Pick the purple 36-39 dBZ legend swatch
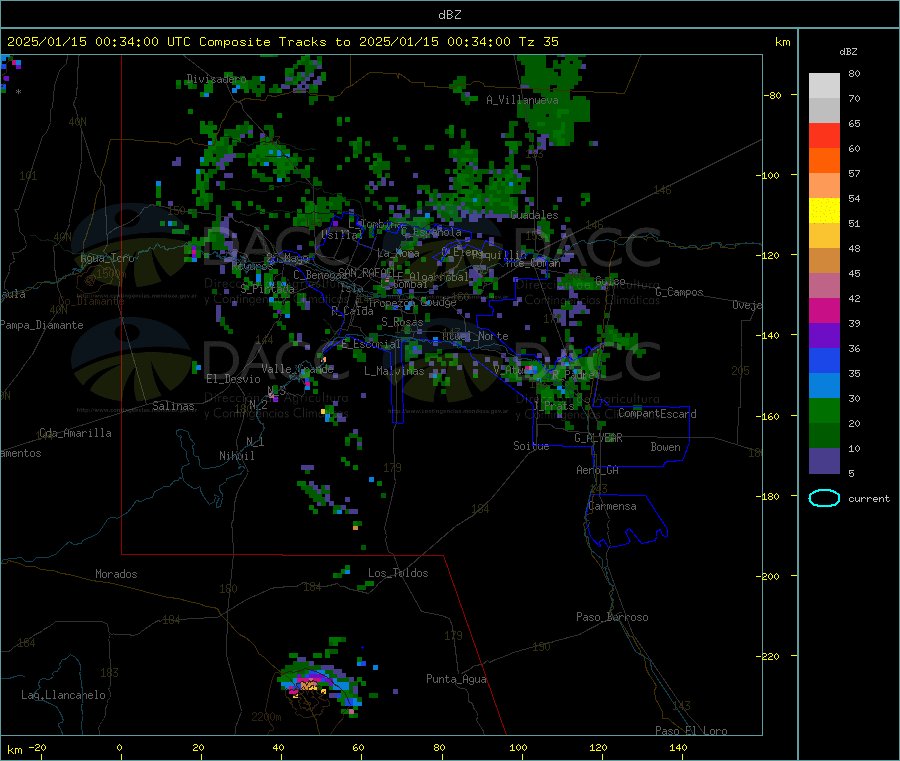This screenshot has width=900, height=761. coord(824,336)
